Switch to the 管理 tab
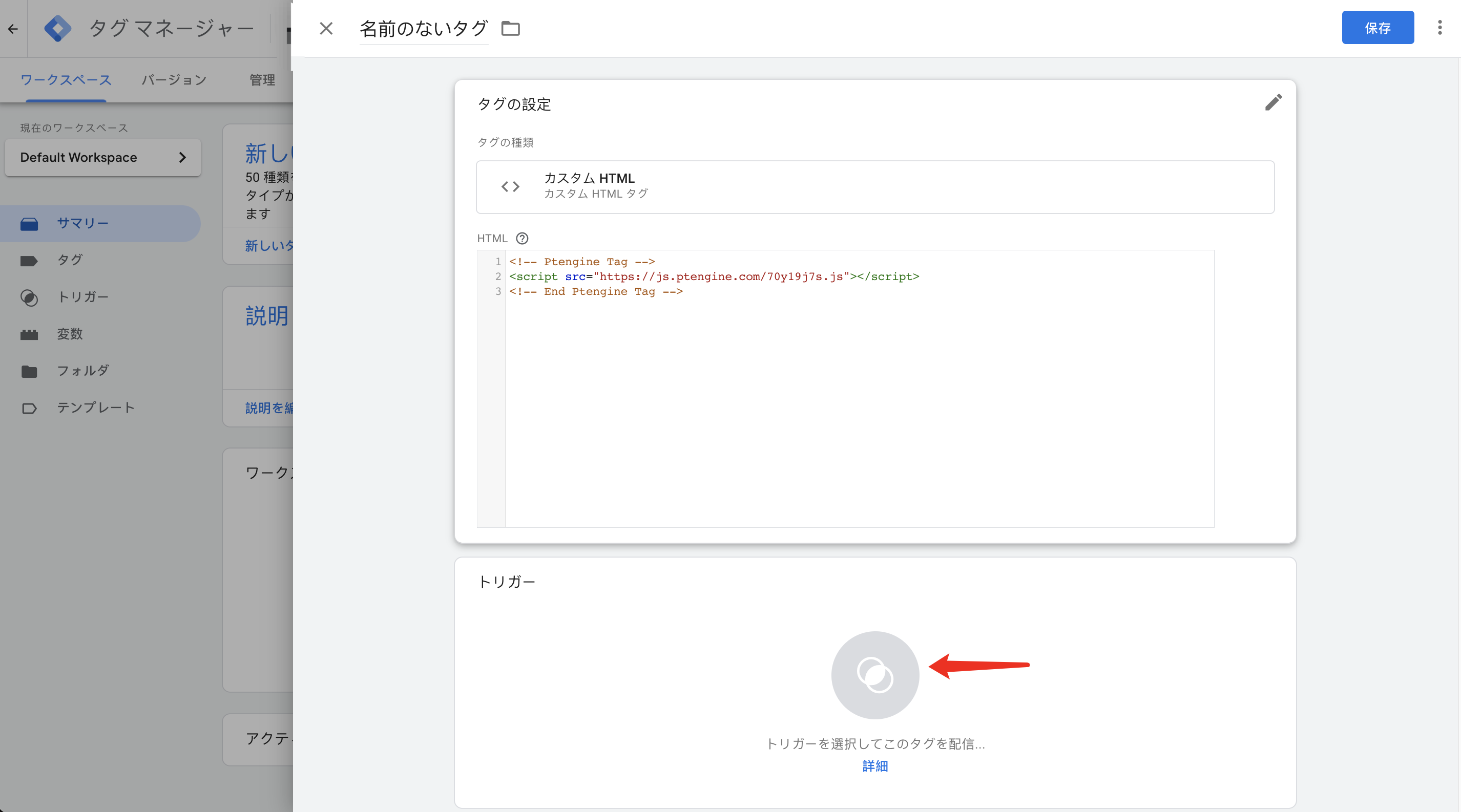This screenshot has width=1461, height=812. coord(262,80)
